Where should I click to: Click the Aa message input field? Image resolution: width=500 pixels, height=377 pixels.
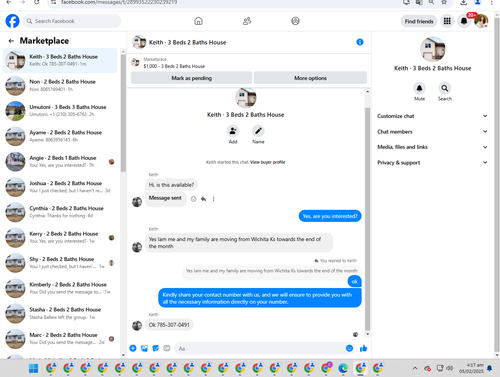(260, 348)
